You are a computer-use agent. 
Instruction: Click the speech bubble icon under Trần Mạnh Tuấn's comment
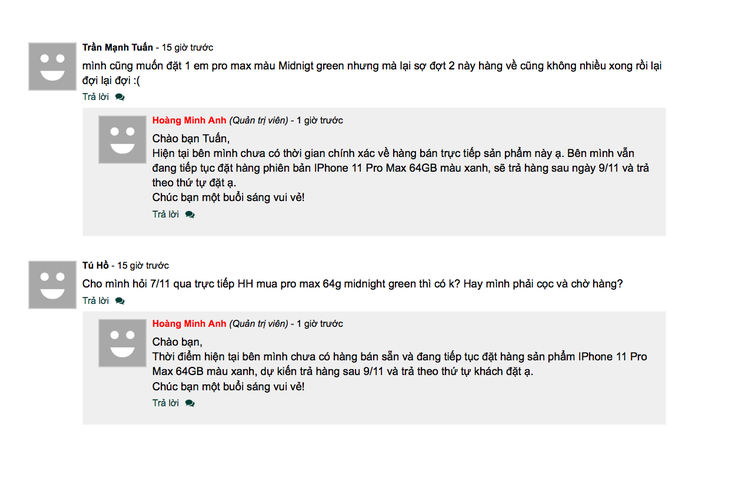(x=120, y=97)
